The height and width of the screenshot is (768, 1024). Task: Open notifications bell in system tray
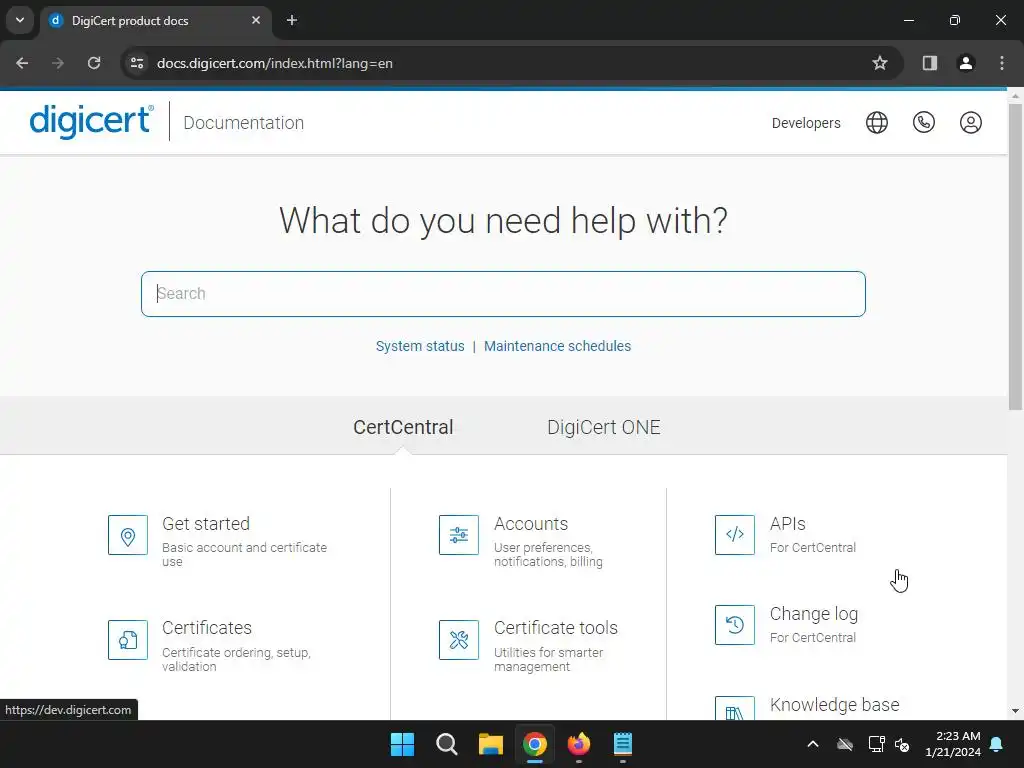tap(997, 744)
